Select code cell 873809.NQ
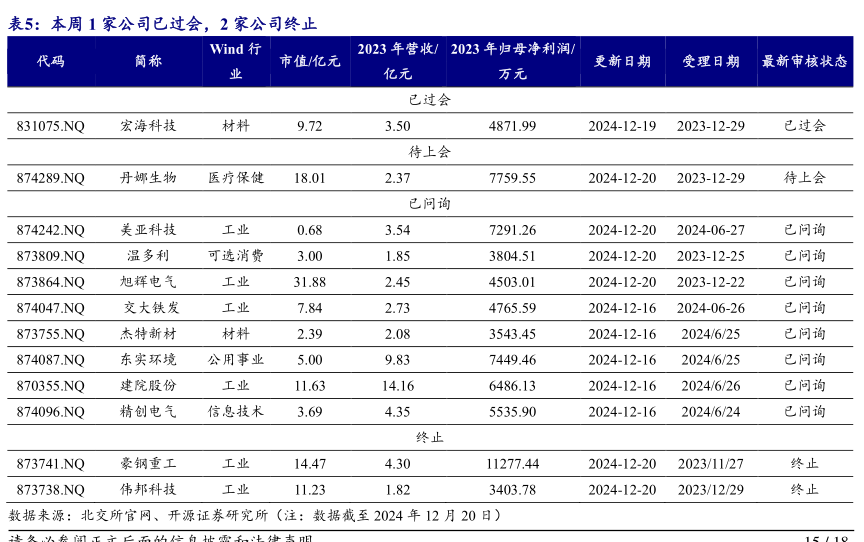Viewport: 864px width, 542px height. 51,256
